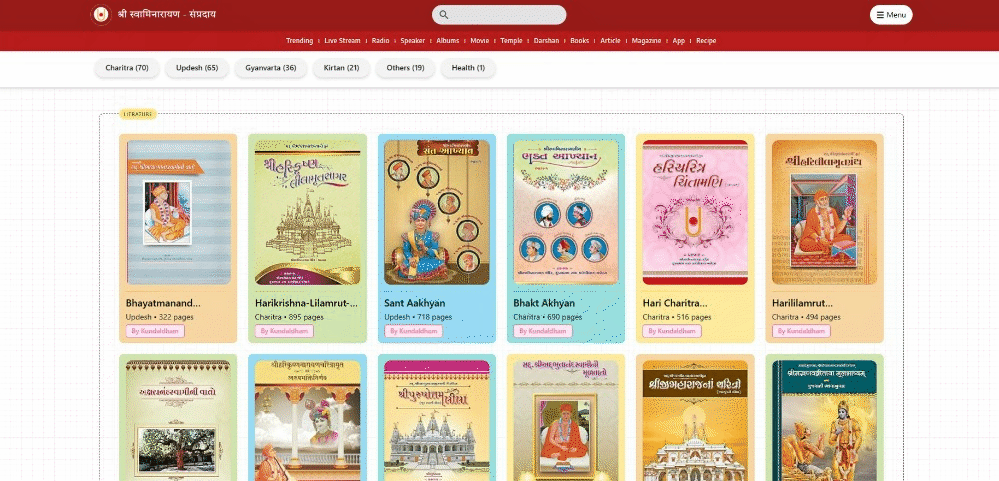Viewport: 999px width, 481px height.
Task: Filter books by Others (19)
Action: pyautogui.click(x=405, y=68)
